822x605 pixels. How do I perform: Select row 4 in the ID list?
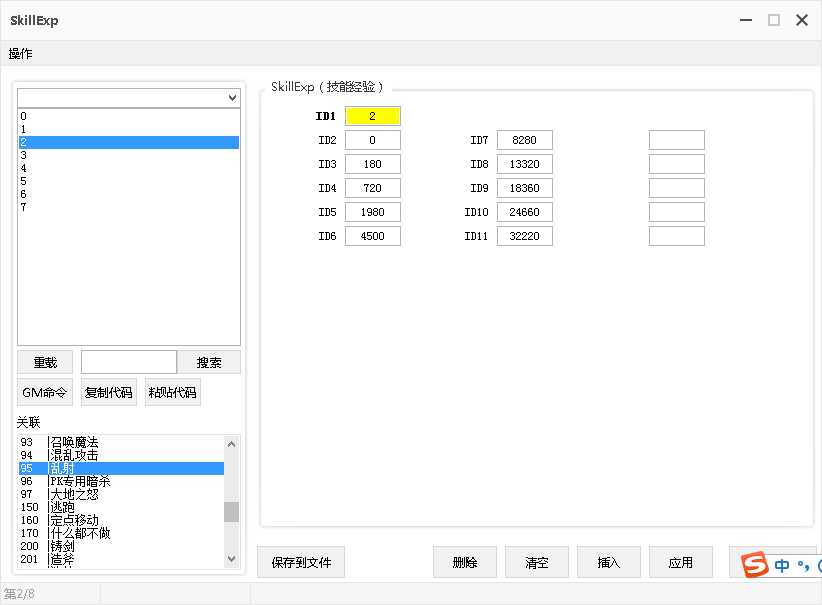[129, 168]
